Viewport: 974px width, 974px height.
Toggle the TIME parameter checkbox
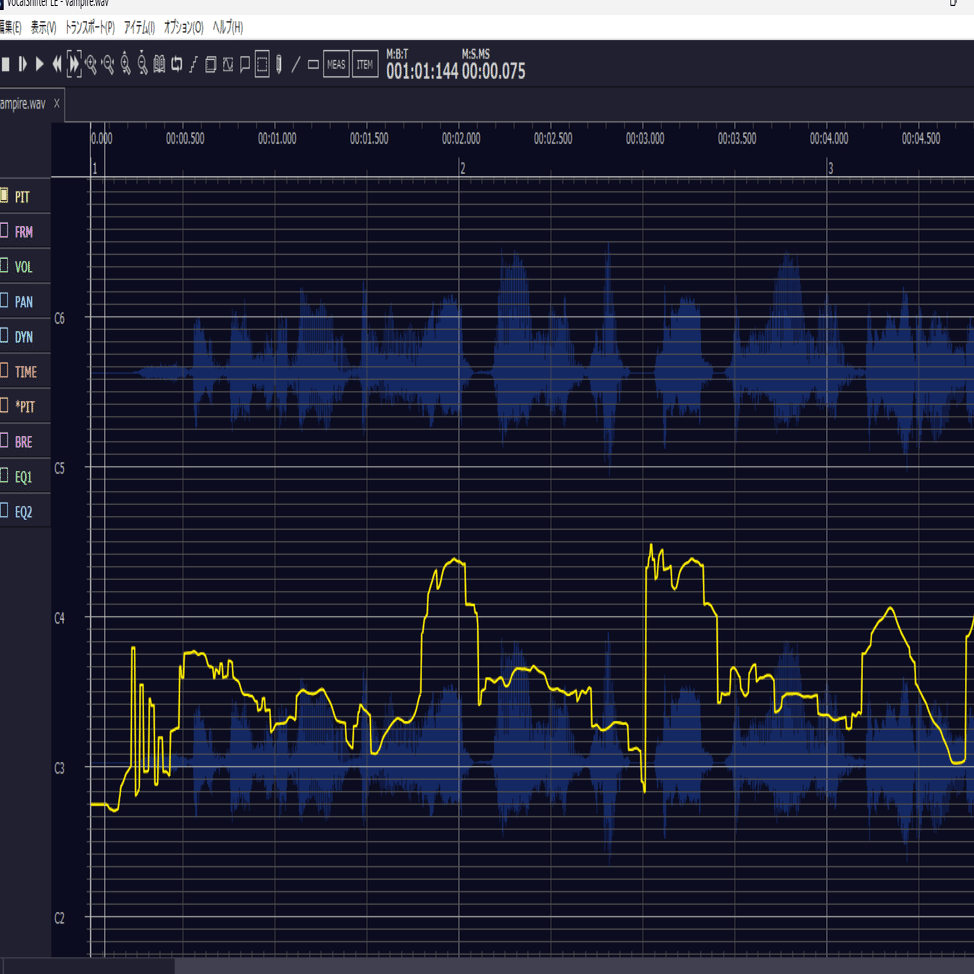(x=4, y=370)
